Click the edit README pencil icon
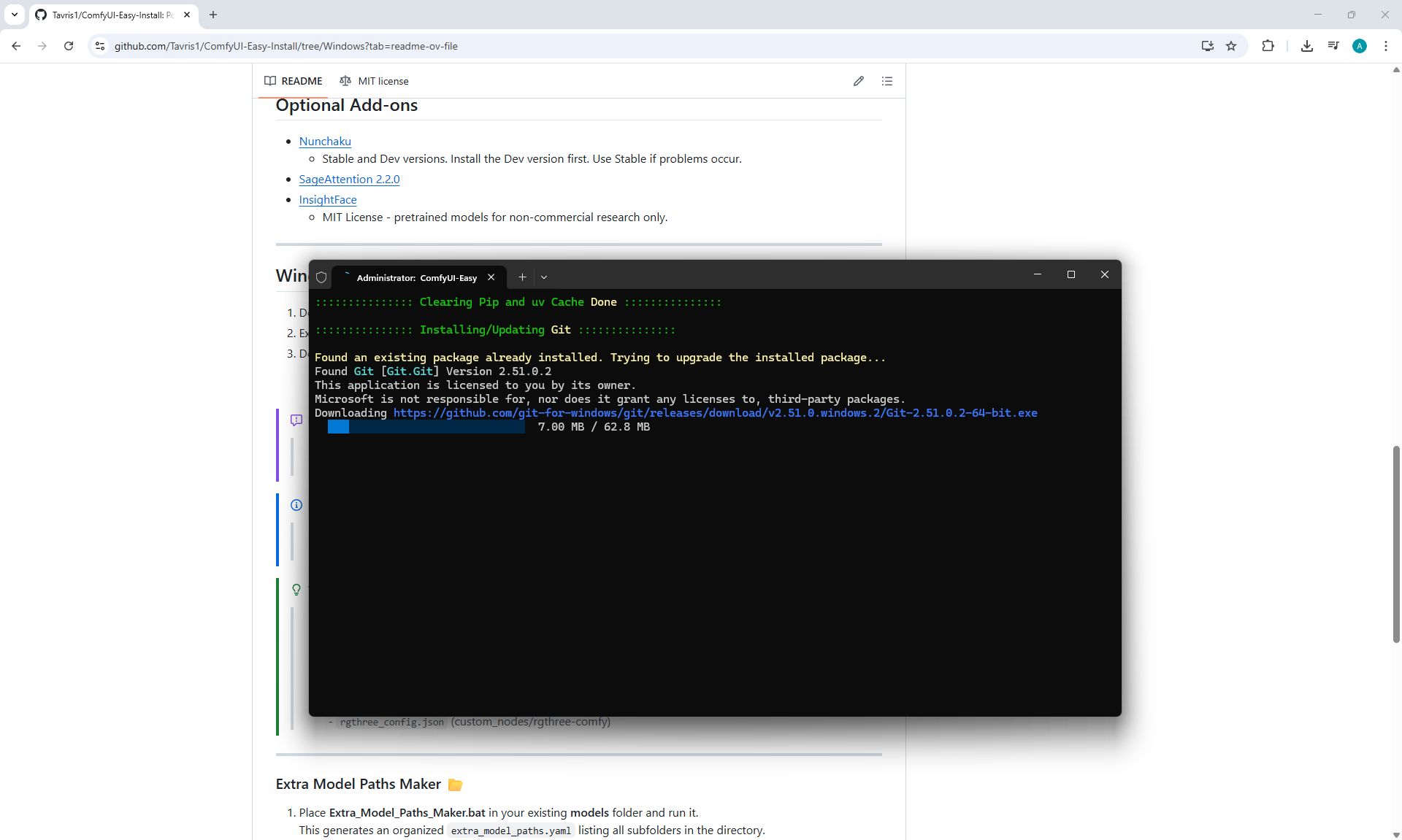The height and width of the screenshot is (840, 1402). [x=858, y=81]
